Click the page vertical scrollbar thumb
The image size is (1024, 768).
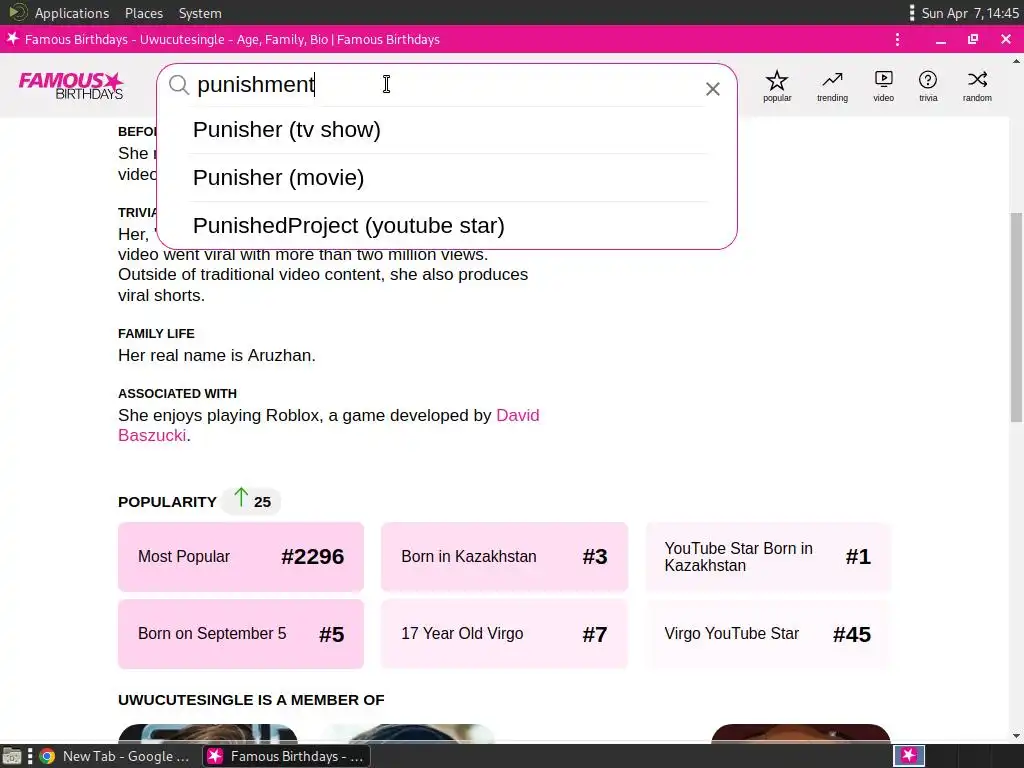click(1016, 317)
